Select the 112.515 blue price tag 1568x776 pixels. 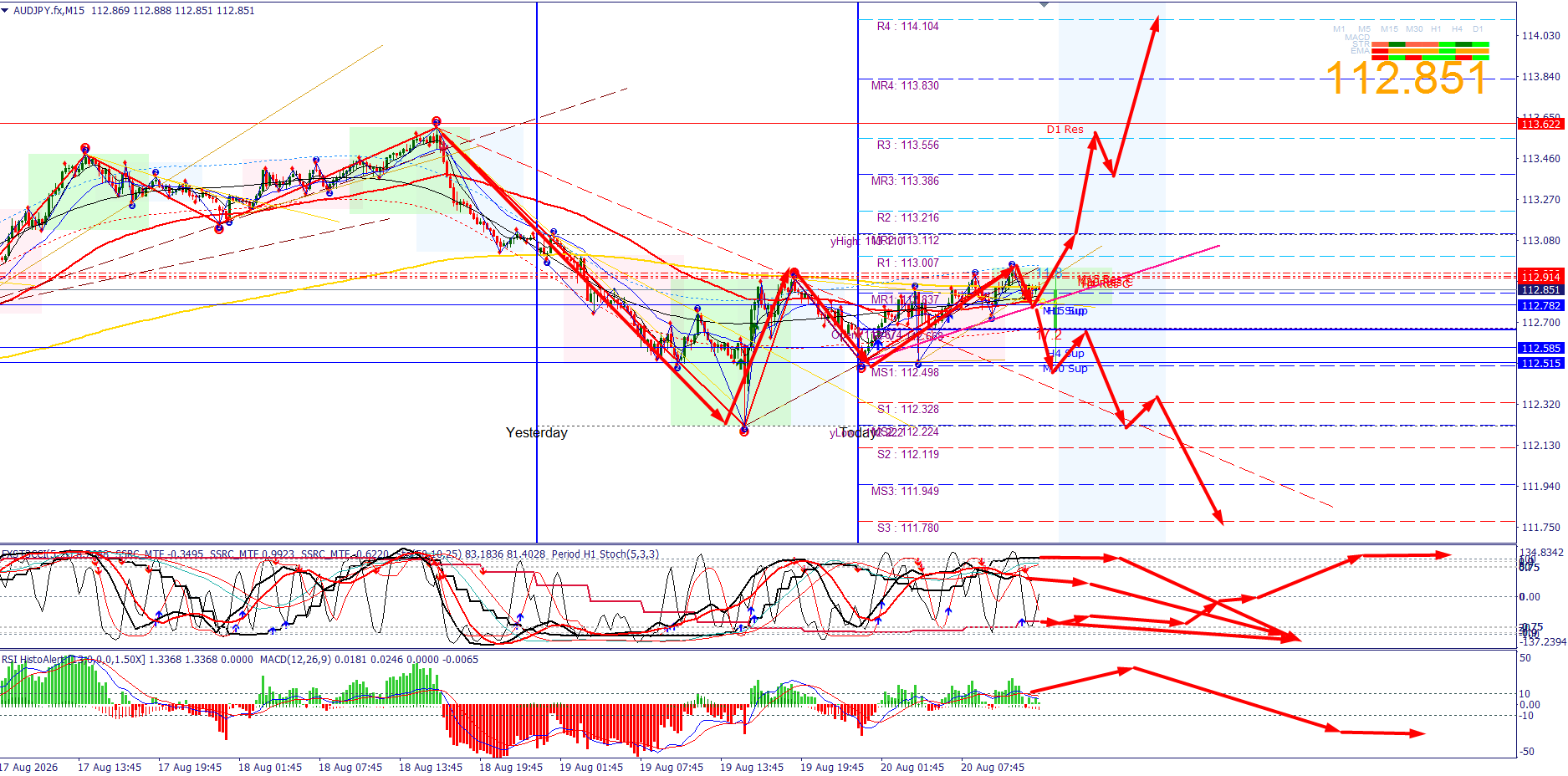pos(1540,363)
